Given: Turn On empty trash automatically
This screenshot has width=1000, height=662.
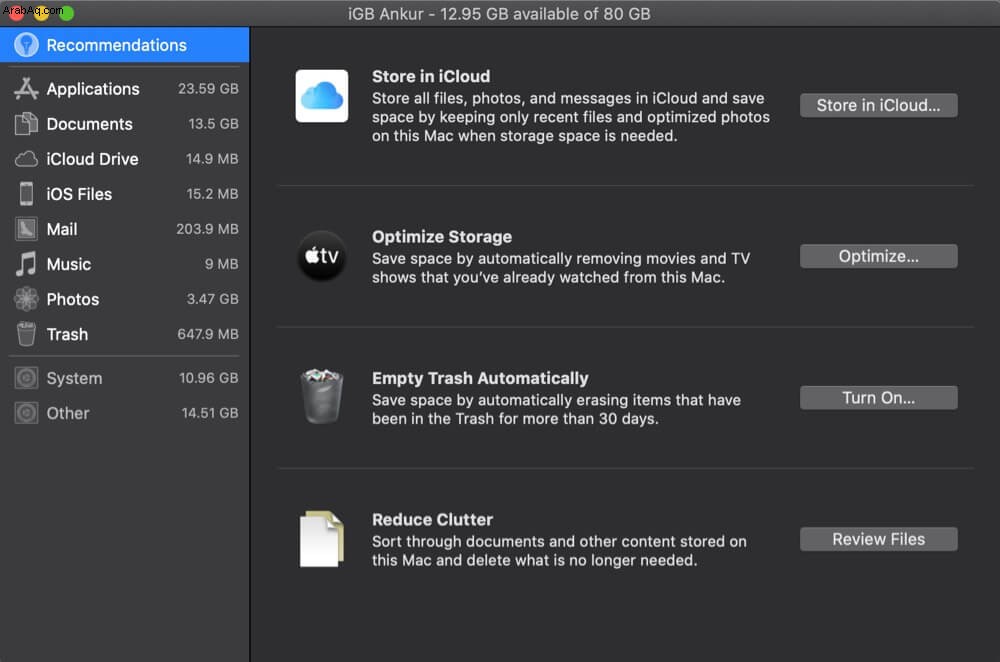Looking at the screenshot, I should (x=878, y=398).
